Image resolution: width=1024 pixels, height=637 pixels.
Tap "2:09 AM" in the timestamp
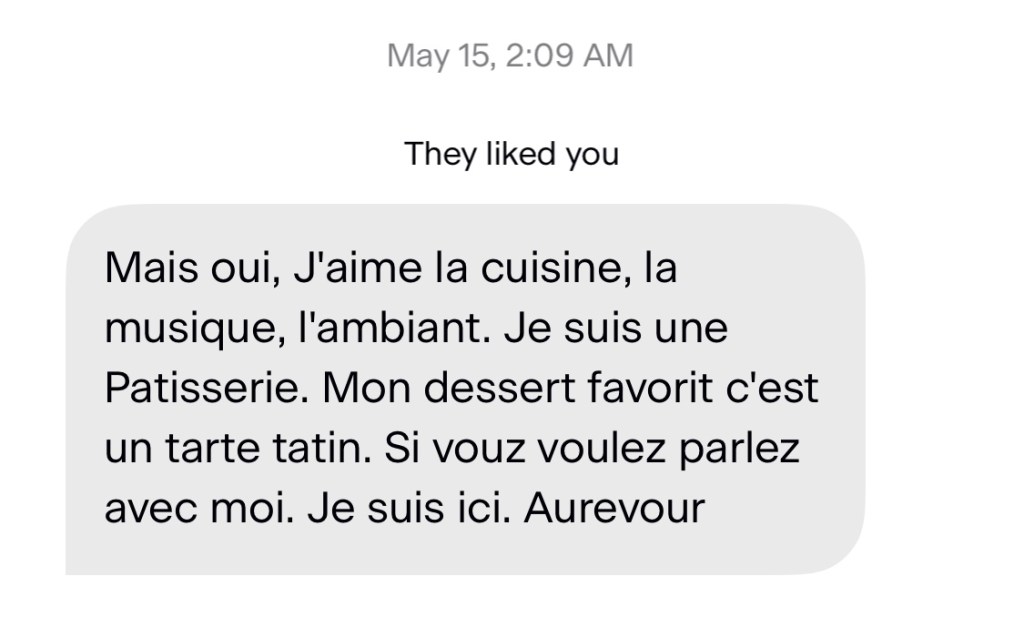click(x=570, y=55)
